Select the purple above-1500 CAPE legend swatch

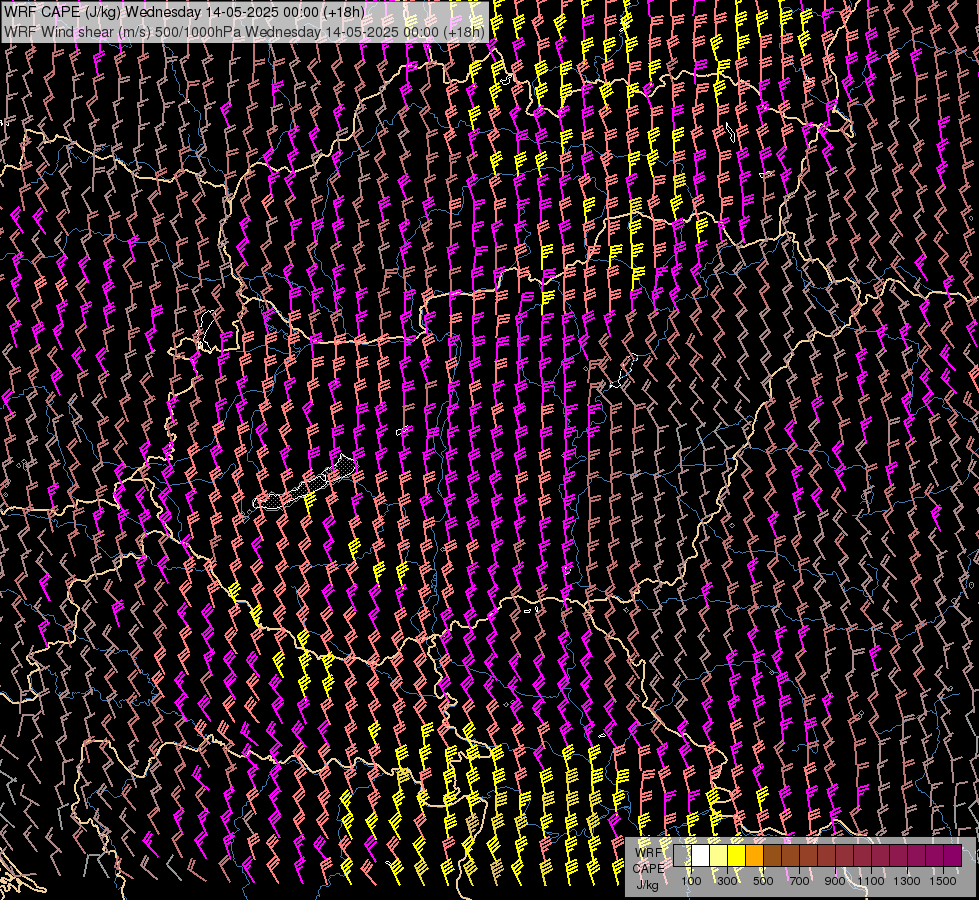953,855
